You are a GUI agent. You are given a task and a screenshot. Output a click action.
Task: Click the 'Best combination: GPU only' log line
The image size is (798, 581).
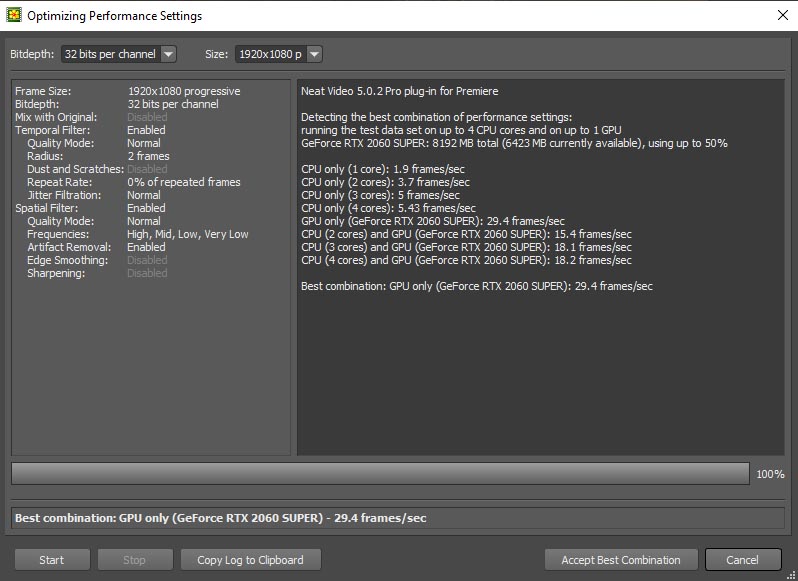pos(476,286)
